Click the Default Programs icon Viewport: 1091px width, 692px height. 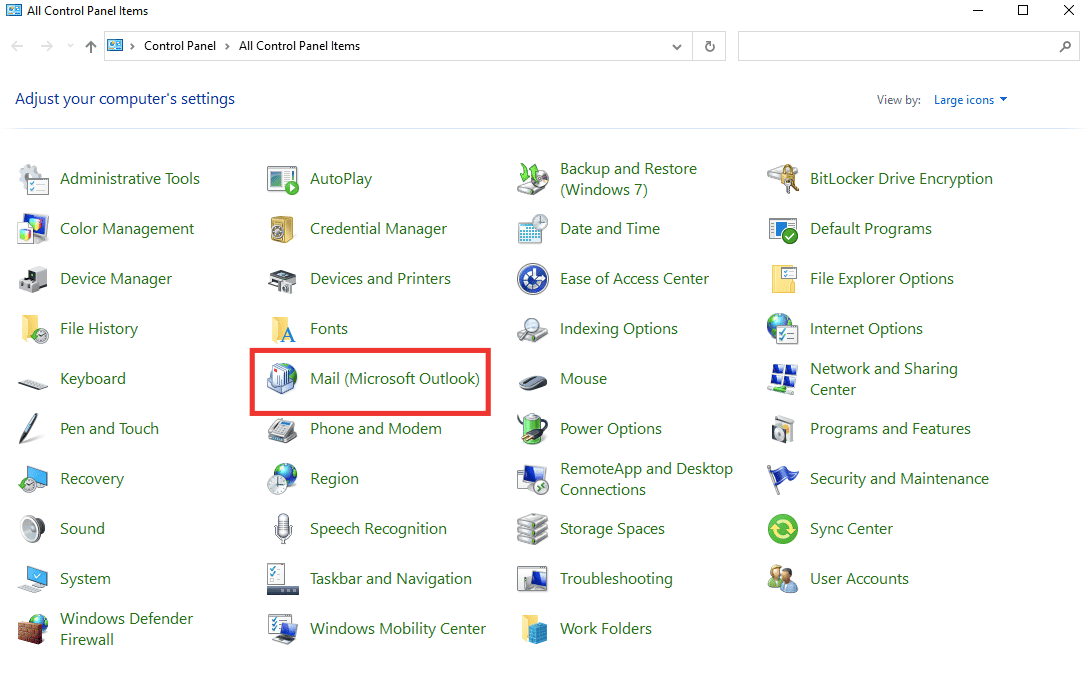click(783, 230)
